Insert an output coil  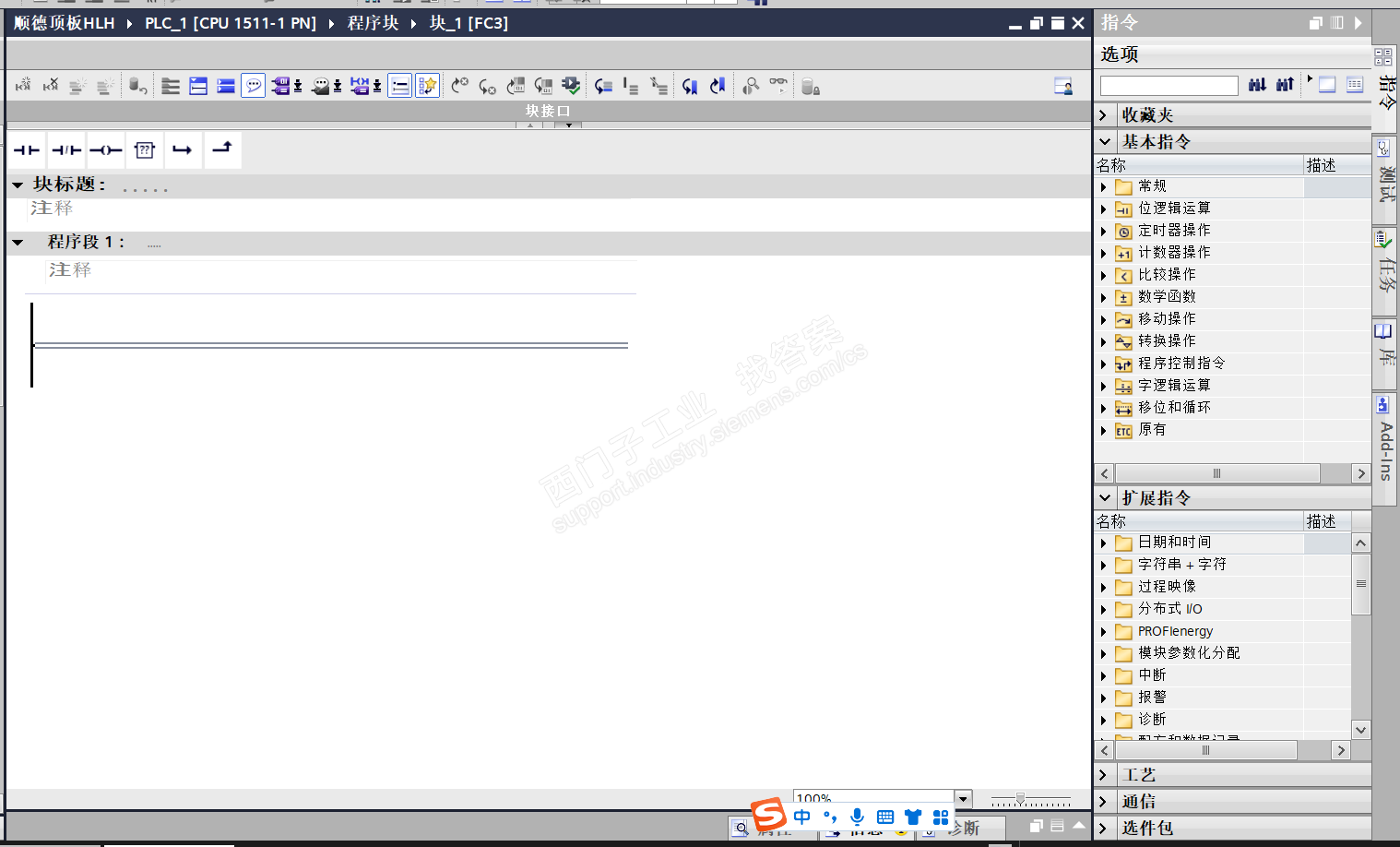pos(106,149)
